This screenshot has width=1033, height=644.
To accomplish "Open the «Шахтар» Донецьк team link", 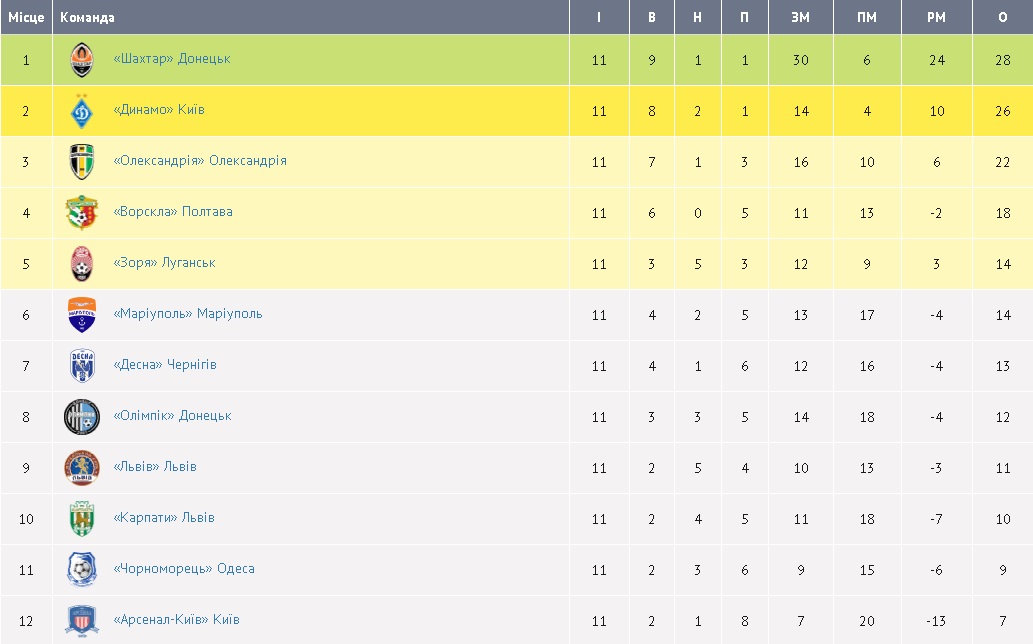I will pyautogui.click(x=172, y=59).
